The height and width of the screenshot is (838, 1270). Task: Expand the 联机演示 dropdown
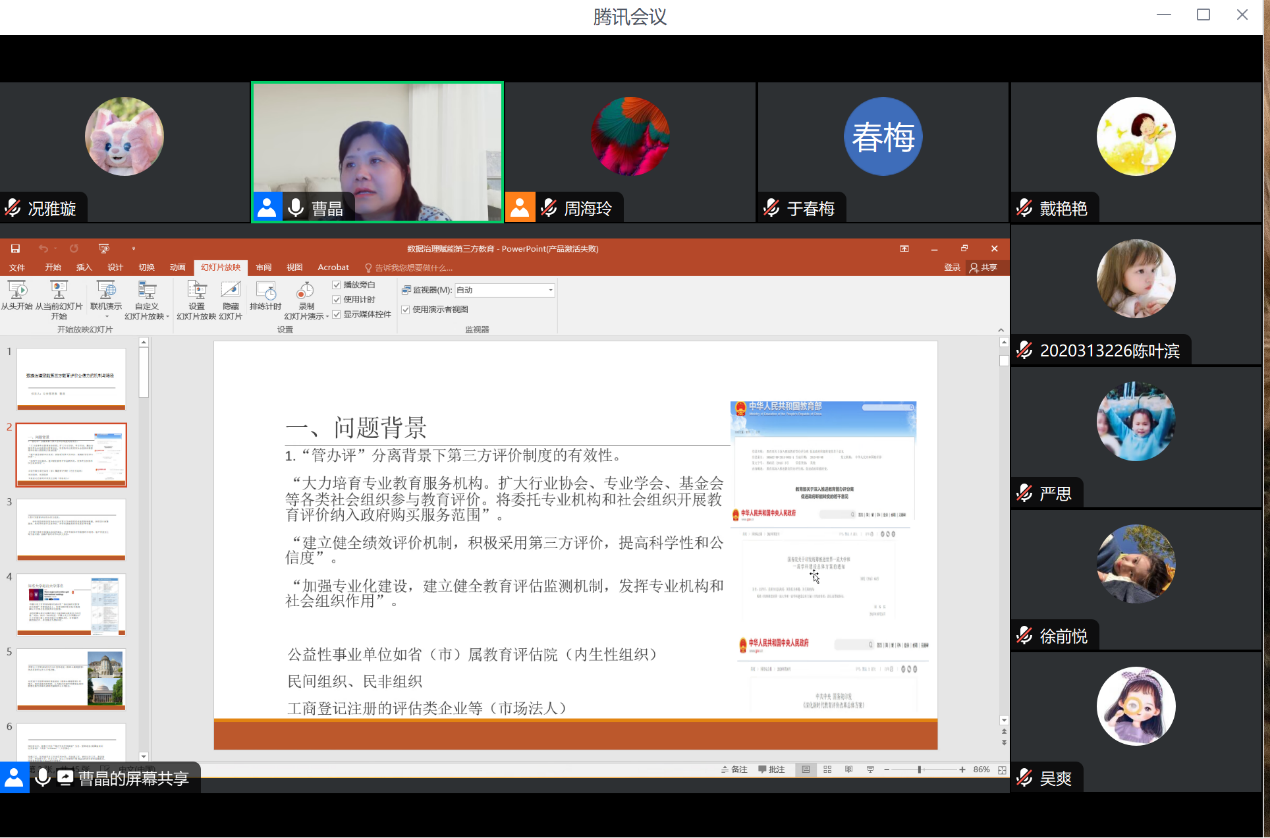pos(106,316)
